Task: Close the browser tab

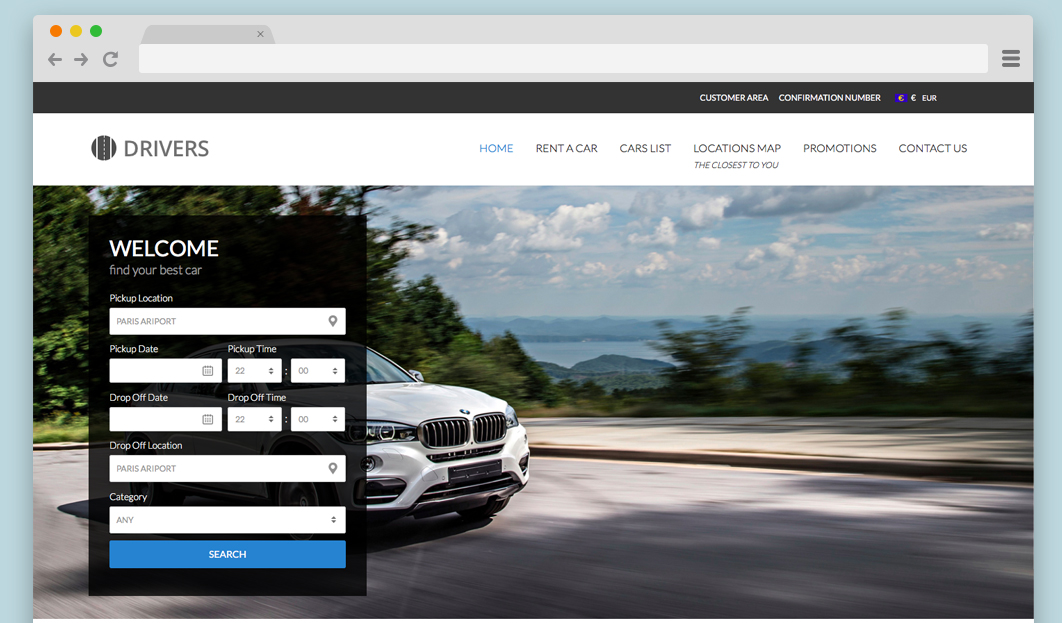Action: (x=260, y=34)
